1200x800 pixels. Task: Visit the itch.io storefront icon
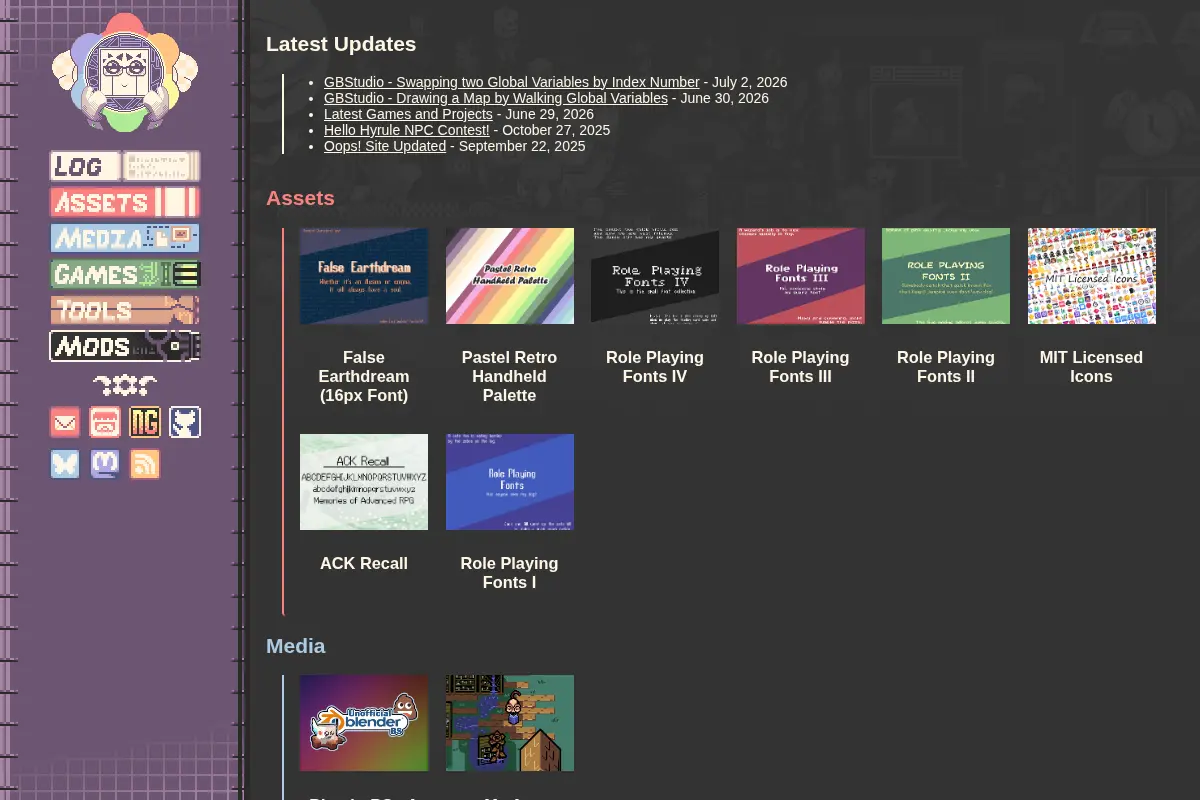click(105, 422)
